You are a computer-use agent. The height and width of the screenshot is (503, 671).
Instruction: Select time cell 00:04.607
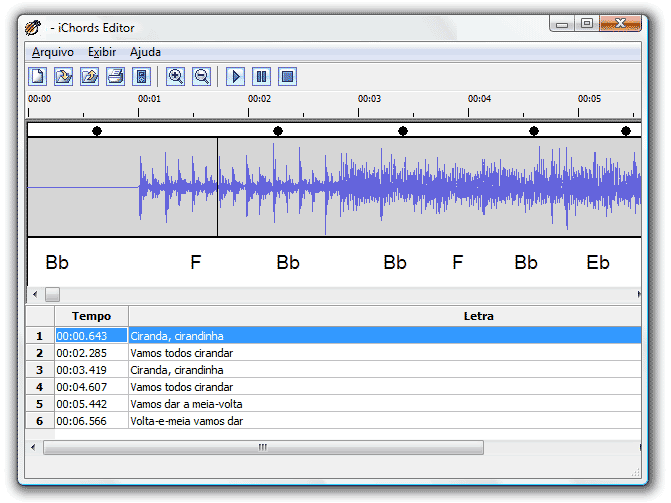click(x=91, y=387)
